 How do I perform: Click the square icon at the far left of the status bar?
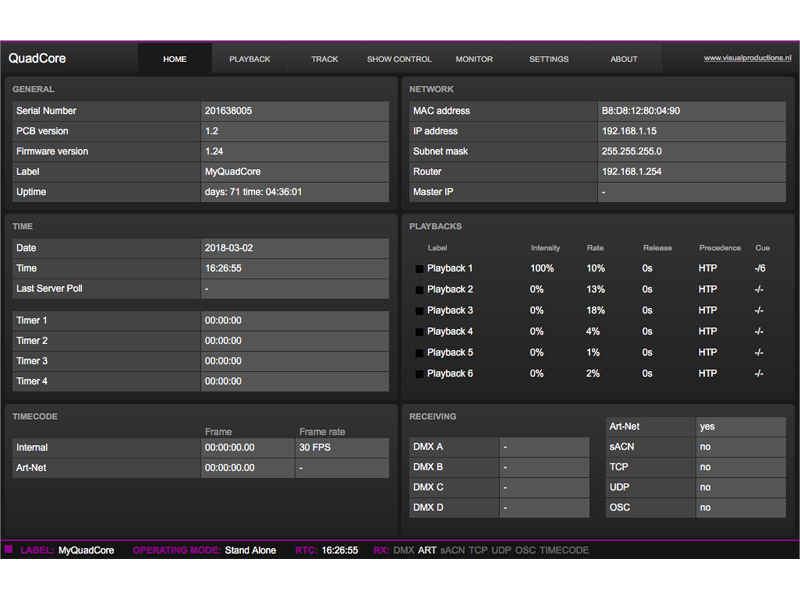pyautogui.click(x=12, y=550)
